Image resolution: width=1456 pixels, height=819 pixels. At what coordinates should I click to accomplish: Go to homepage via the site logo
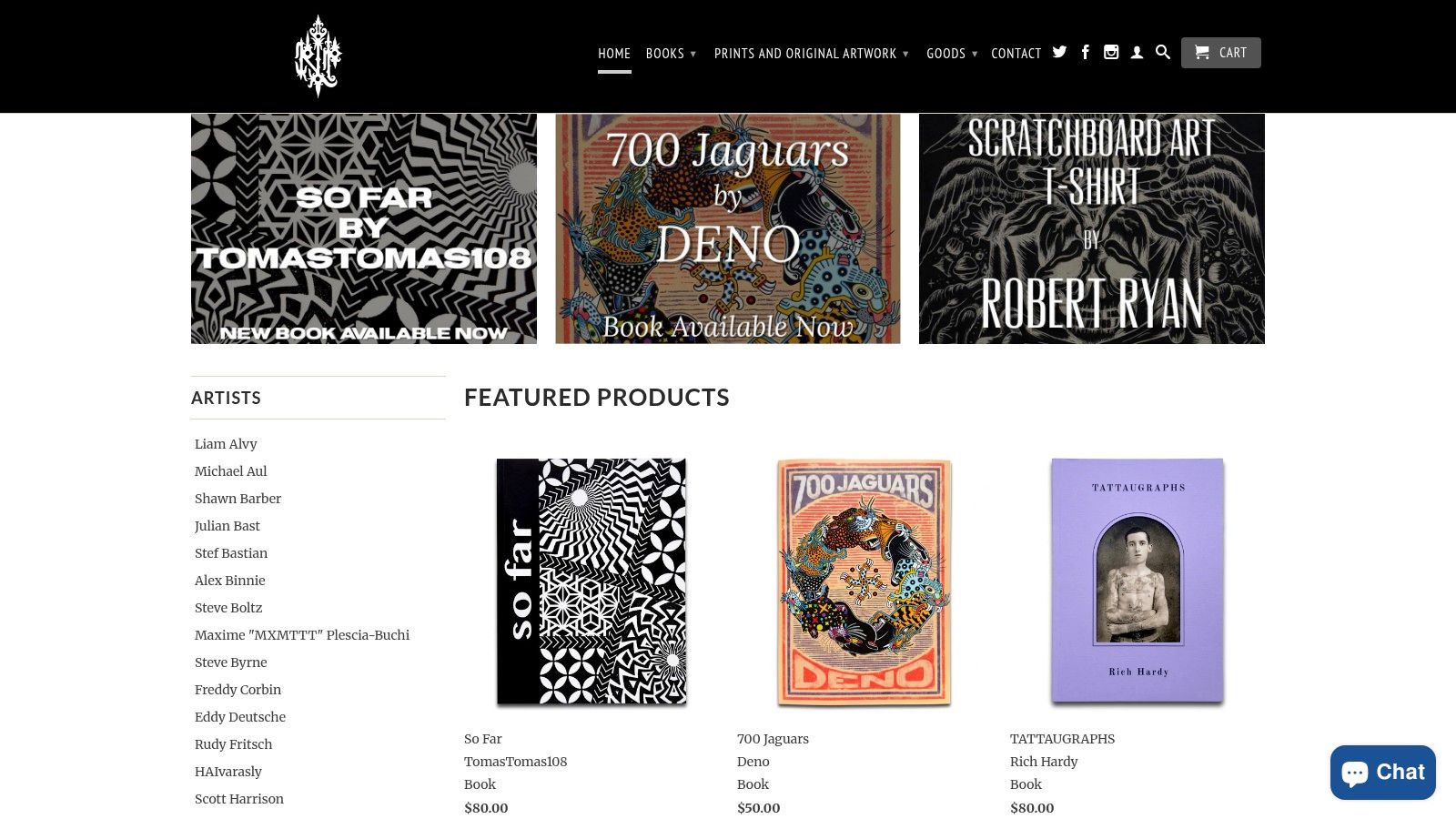[318, 56]
